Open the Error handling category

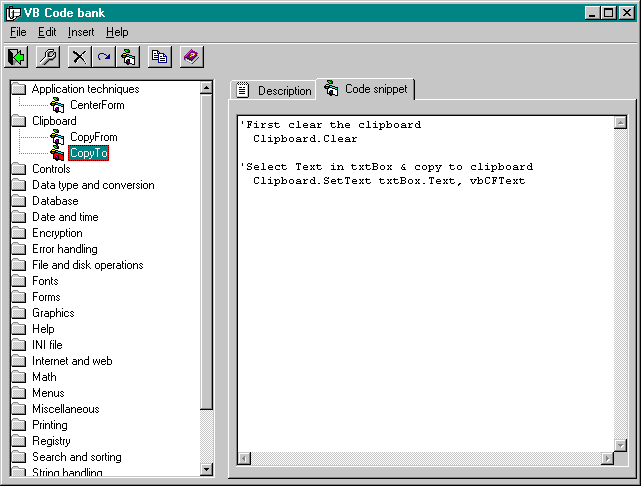point(64,249)
